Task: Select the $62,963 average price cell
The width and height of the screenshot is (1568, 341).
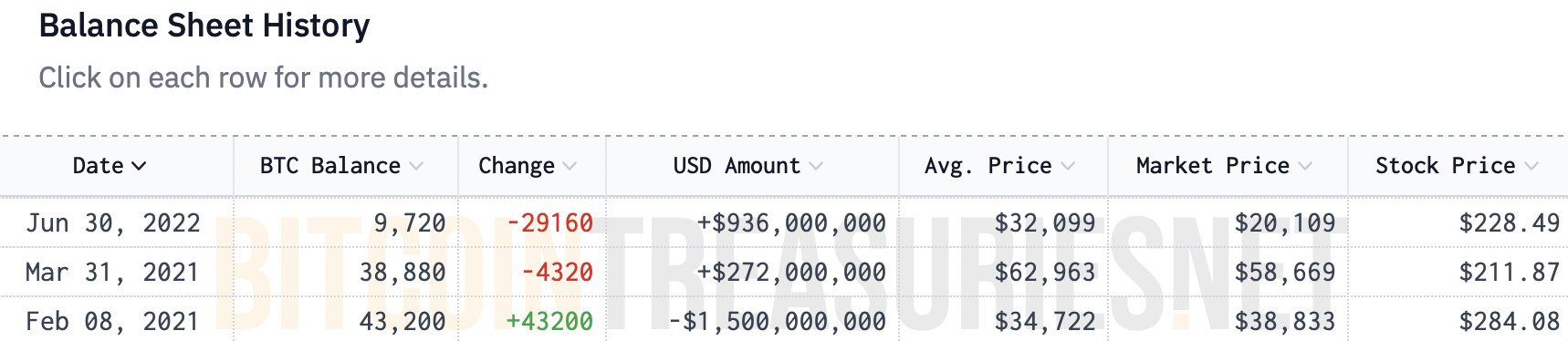Action: click(x=1045, y=272)
